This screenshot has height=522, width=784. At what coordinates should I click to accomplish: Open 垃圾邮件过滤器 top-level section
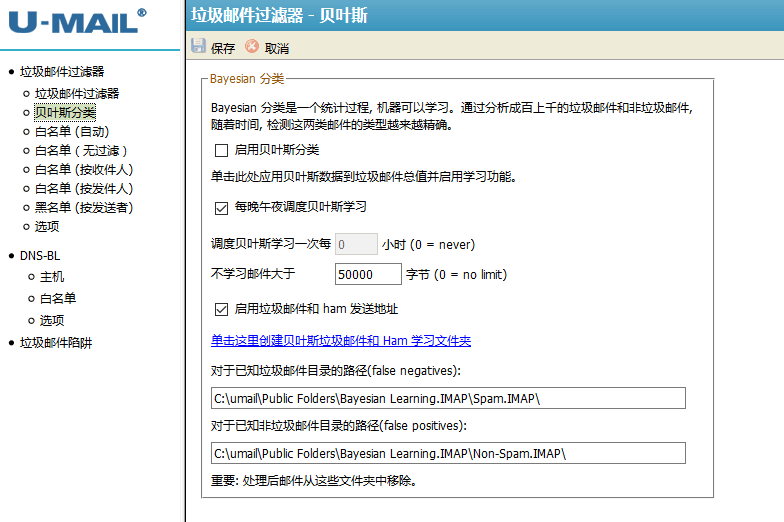tap(62, 71)
